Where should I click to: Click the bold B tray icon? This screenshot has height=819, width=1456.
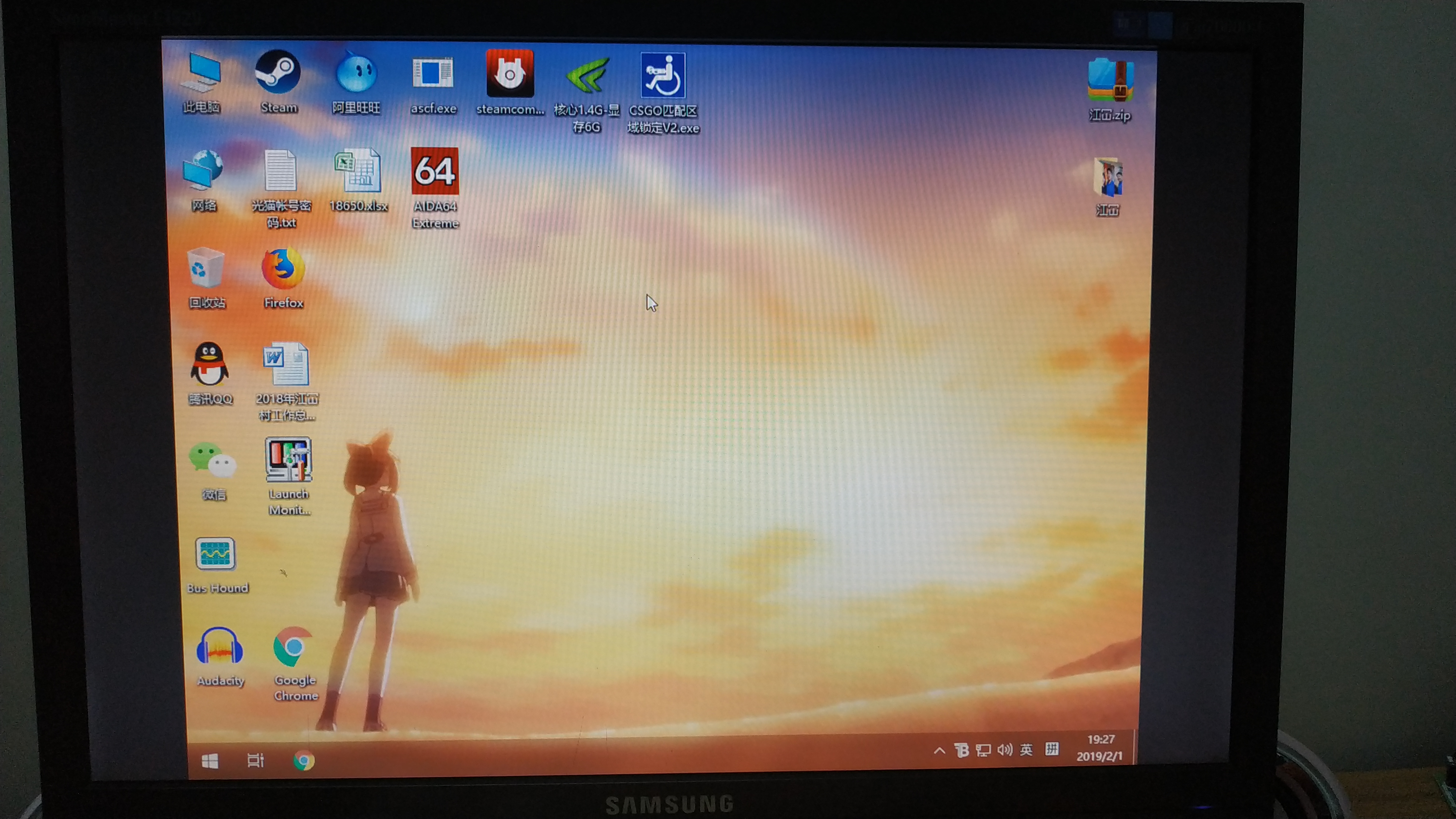961,751
